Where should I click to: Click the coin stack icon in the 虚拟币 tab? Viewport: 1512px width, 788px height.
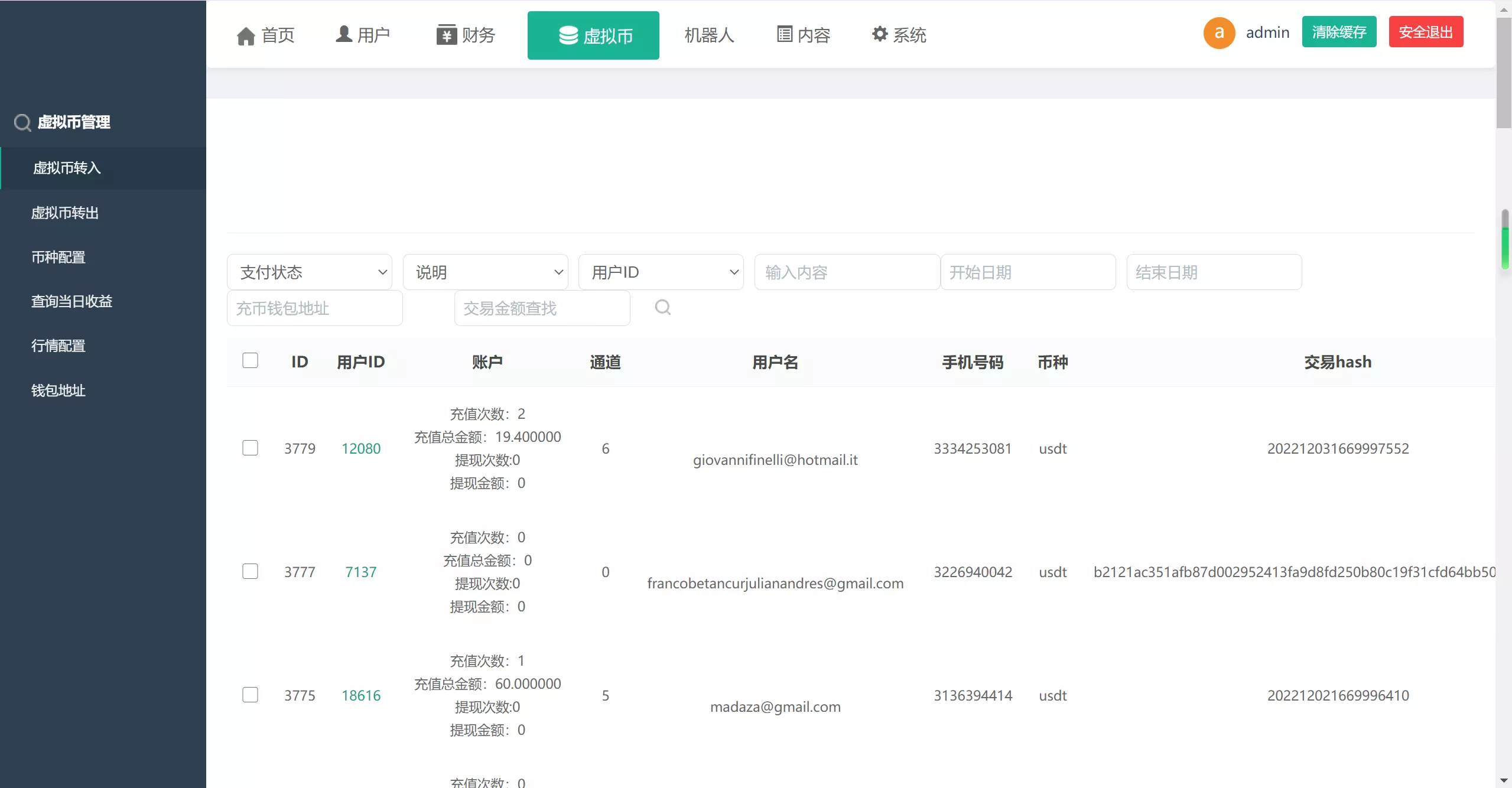pos(568,35)
